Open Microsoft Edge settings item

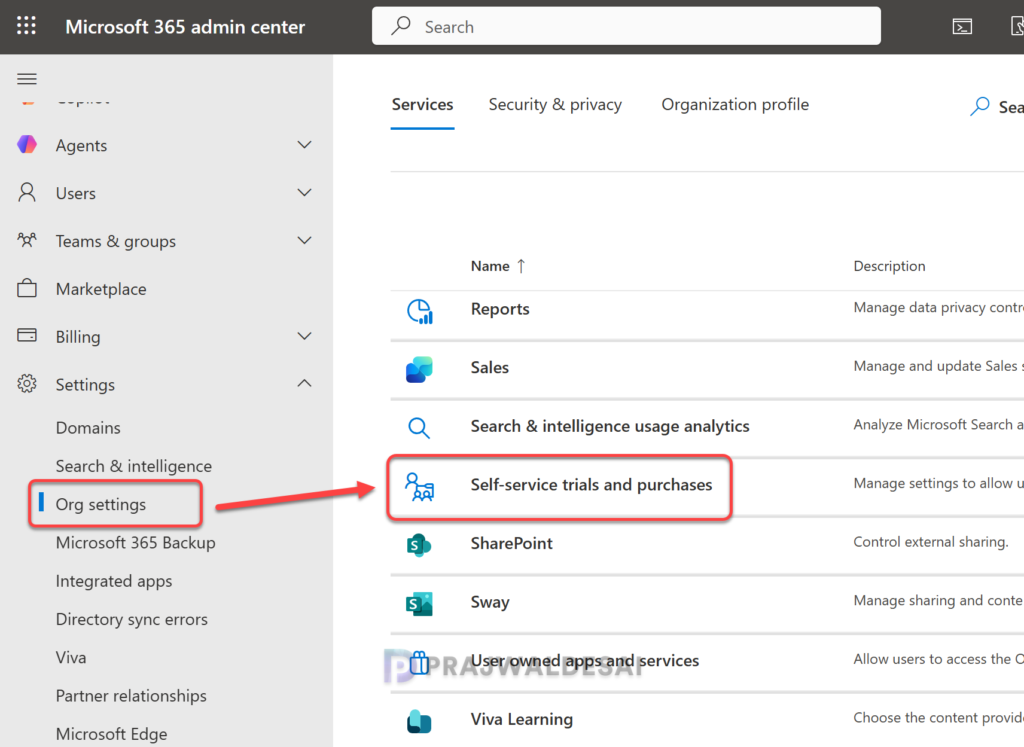pos(111,734)
